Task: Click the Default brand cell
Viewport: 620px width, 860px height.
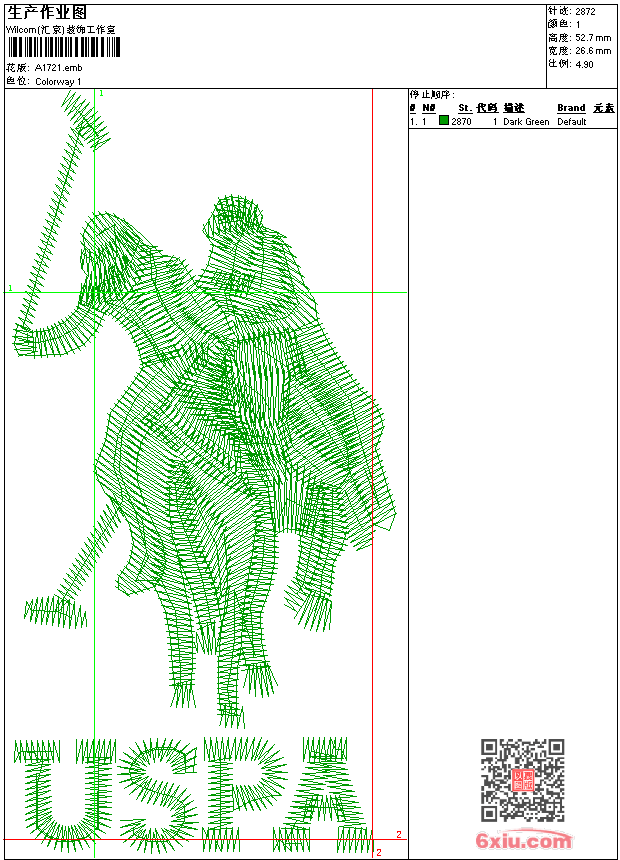Action: (572, 122)
